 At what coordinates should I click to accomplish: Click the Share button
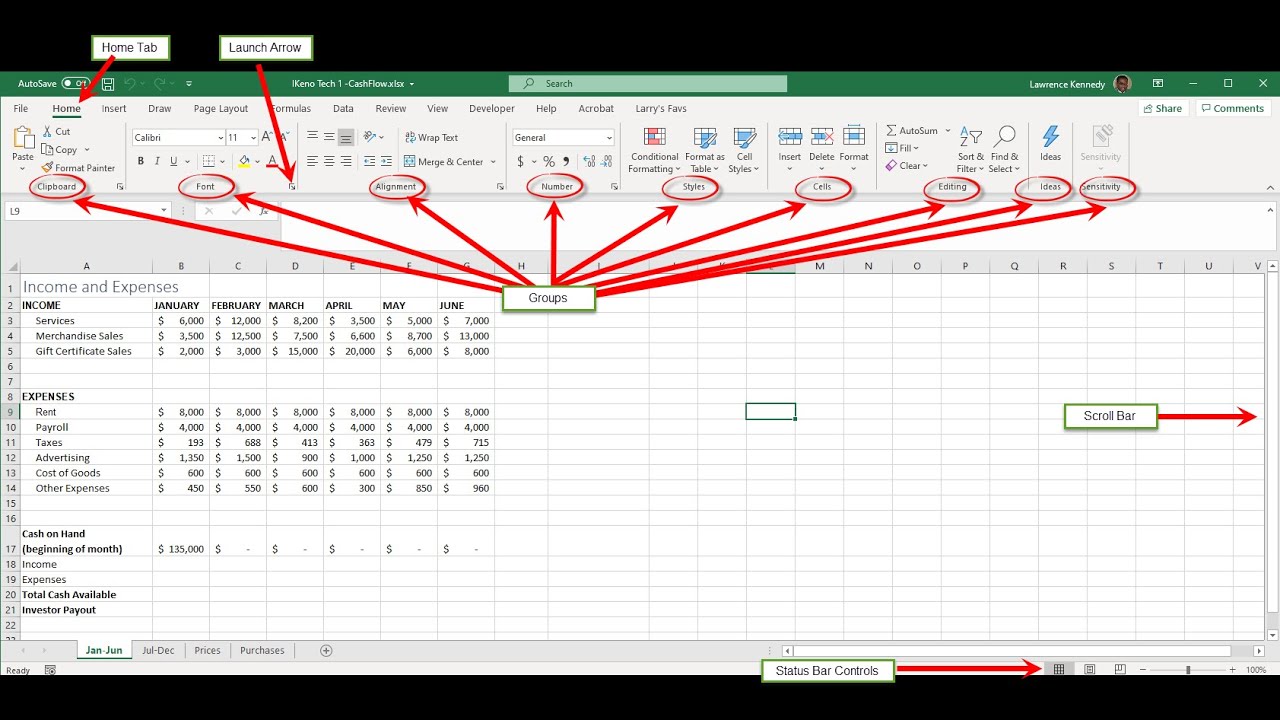pos(1162,109)
